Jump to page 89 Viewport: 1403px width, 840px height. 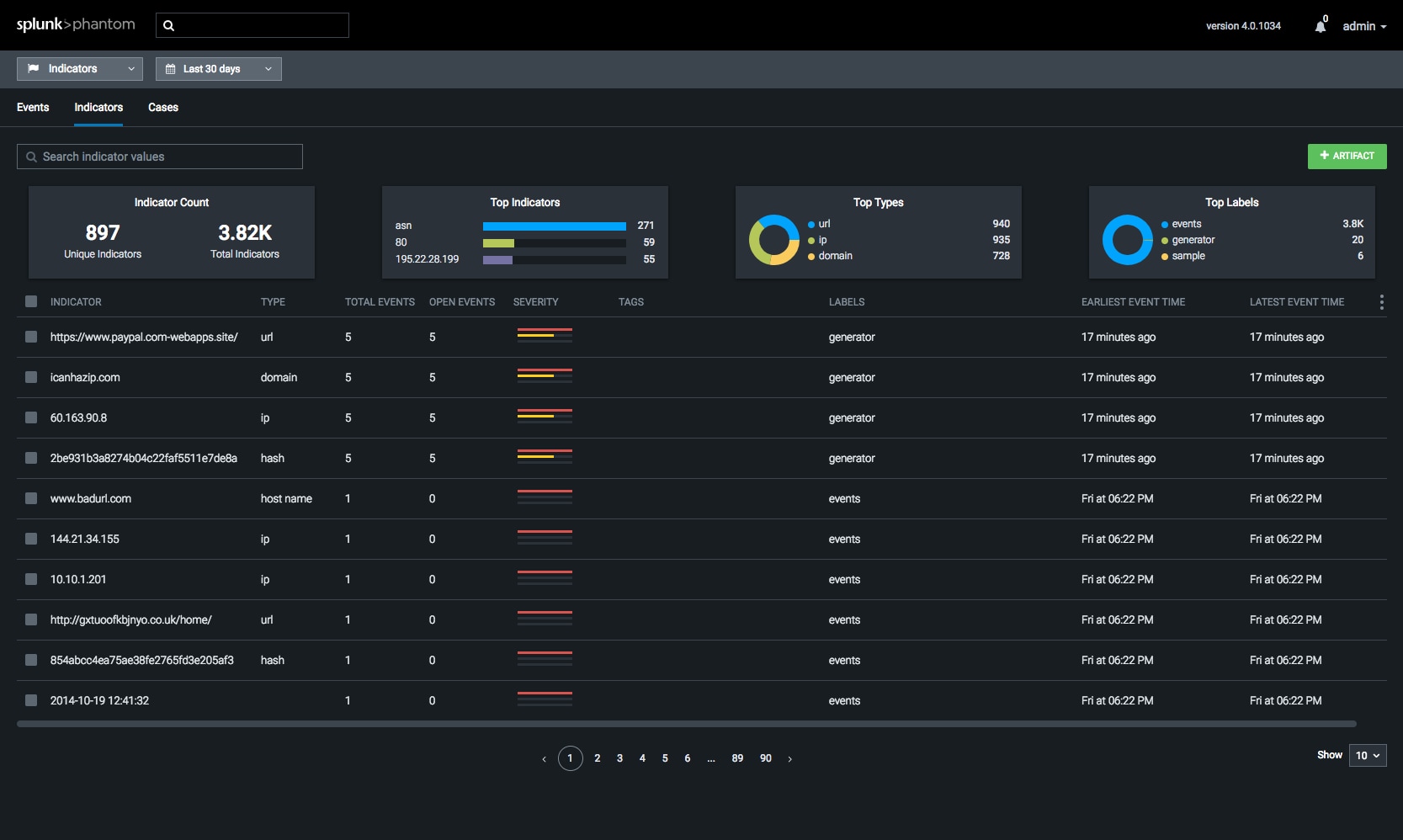[737, 758]
